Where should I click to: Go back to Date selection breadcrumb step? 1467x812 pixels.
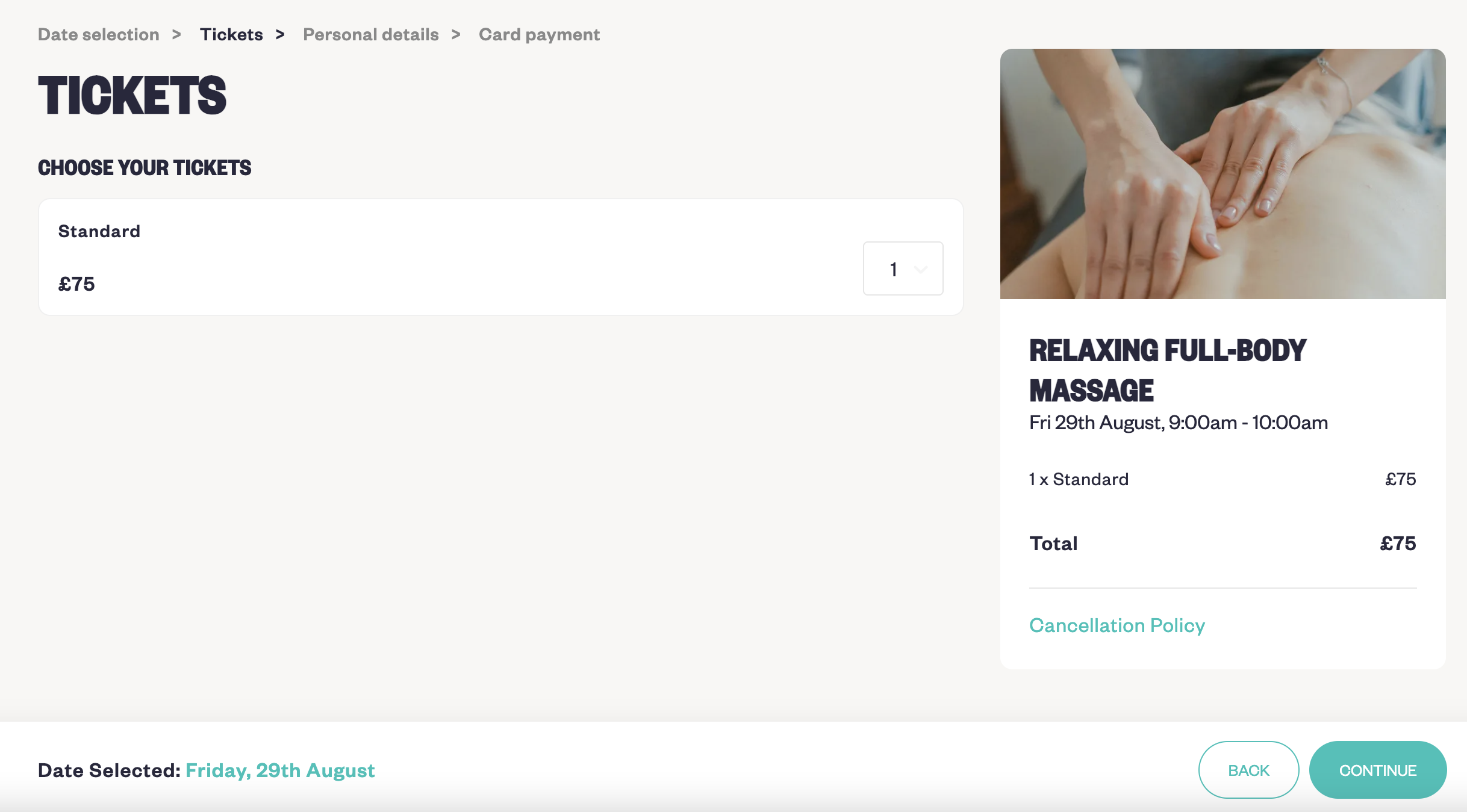[x=99, y=34]
